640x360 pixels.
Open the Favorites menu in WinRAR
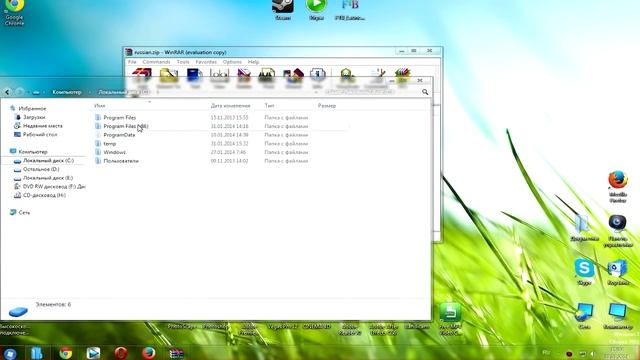coord(206,62)
